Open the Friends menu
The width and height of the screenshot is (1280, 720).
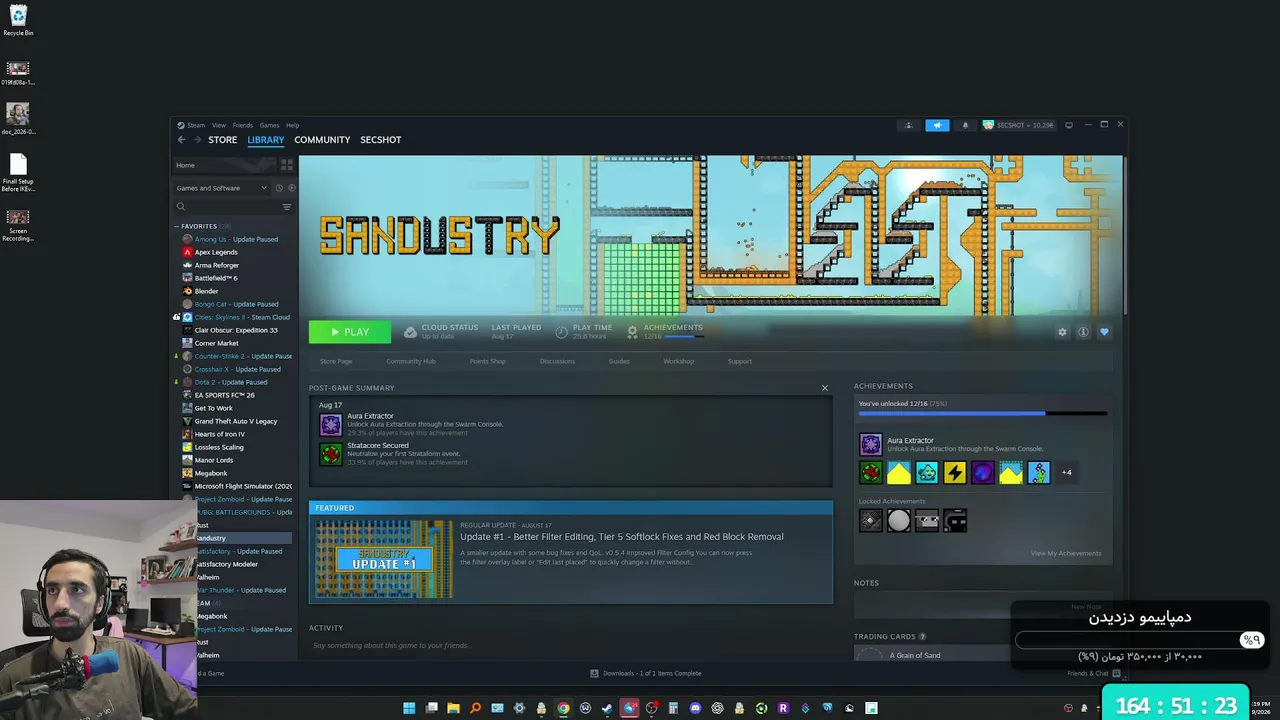click(243, 125)
